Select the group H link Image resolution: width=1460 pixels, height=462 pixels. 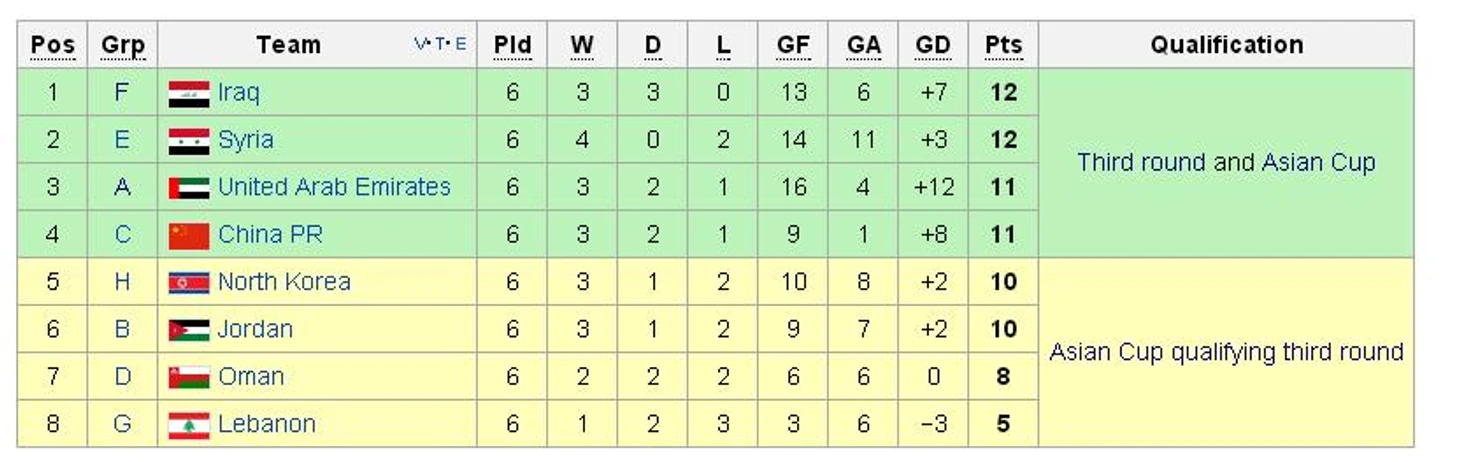pyautogui.click(x=122, y=282)
